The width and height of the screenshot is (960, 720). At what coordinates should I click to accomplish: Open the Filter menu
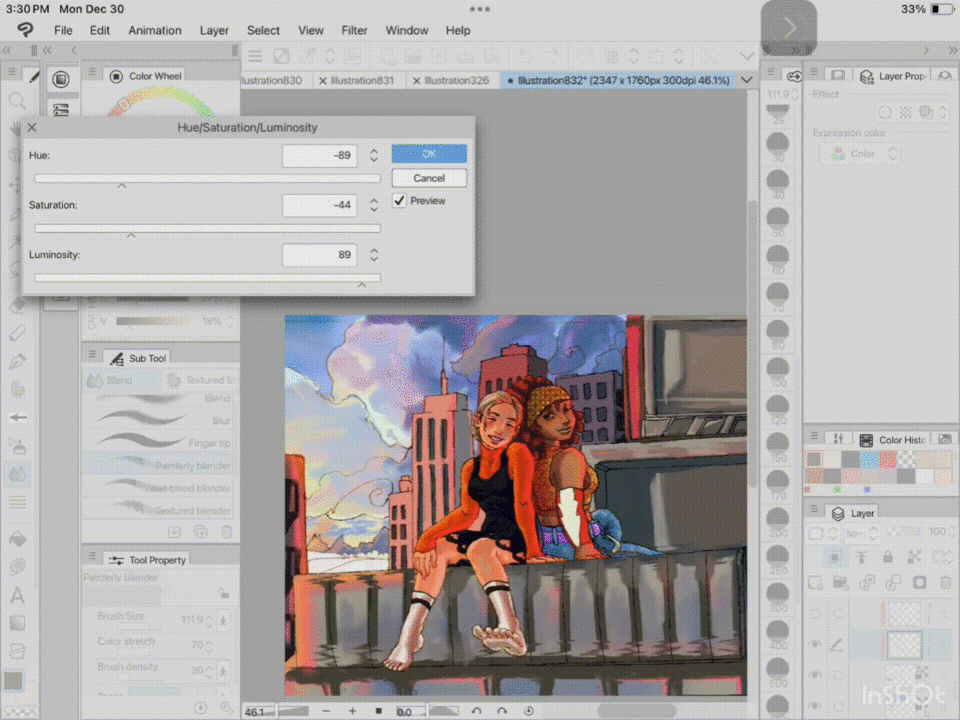354,30
